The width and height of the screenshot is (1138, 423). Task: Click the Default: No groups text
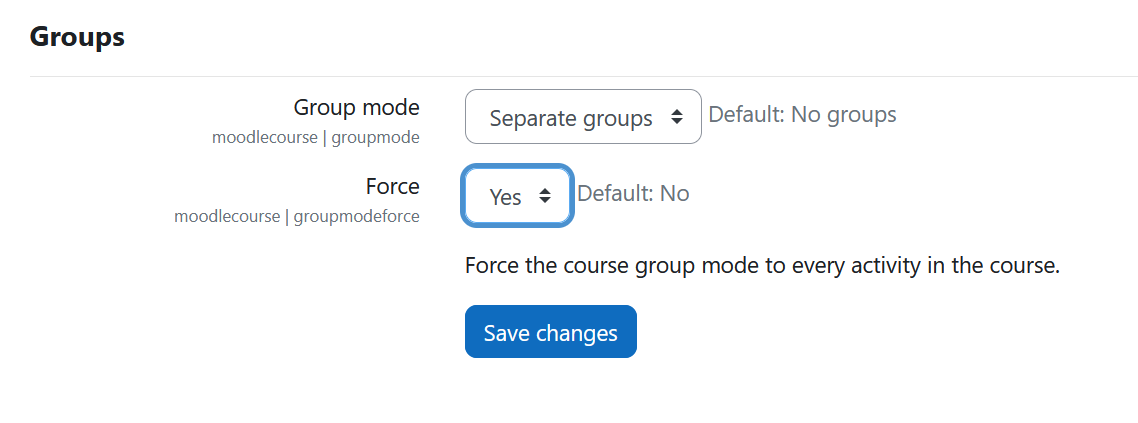[x=802, y=115]
